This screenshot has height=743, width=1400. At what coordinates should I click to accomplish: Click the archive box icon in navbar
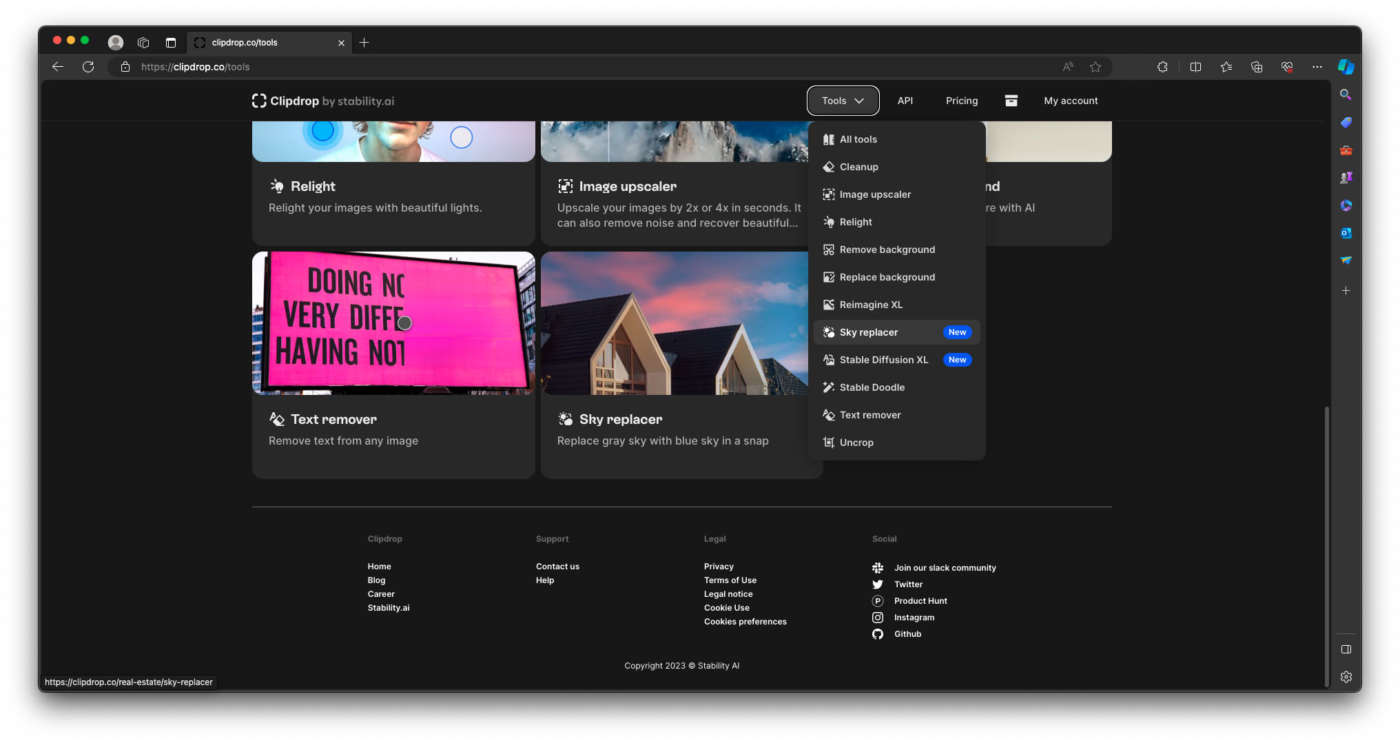[x=1011, y=101]
